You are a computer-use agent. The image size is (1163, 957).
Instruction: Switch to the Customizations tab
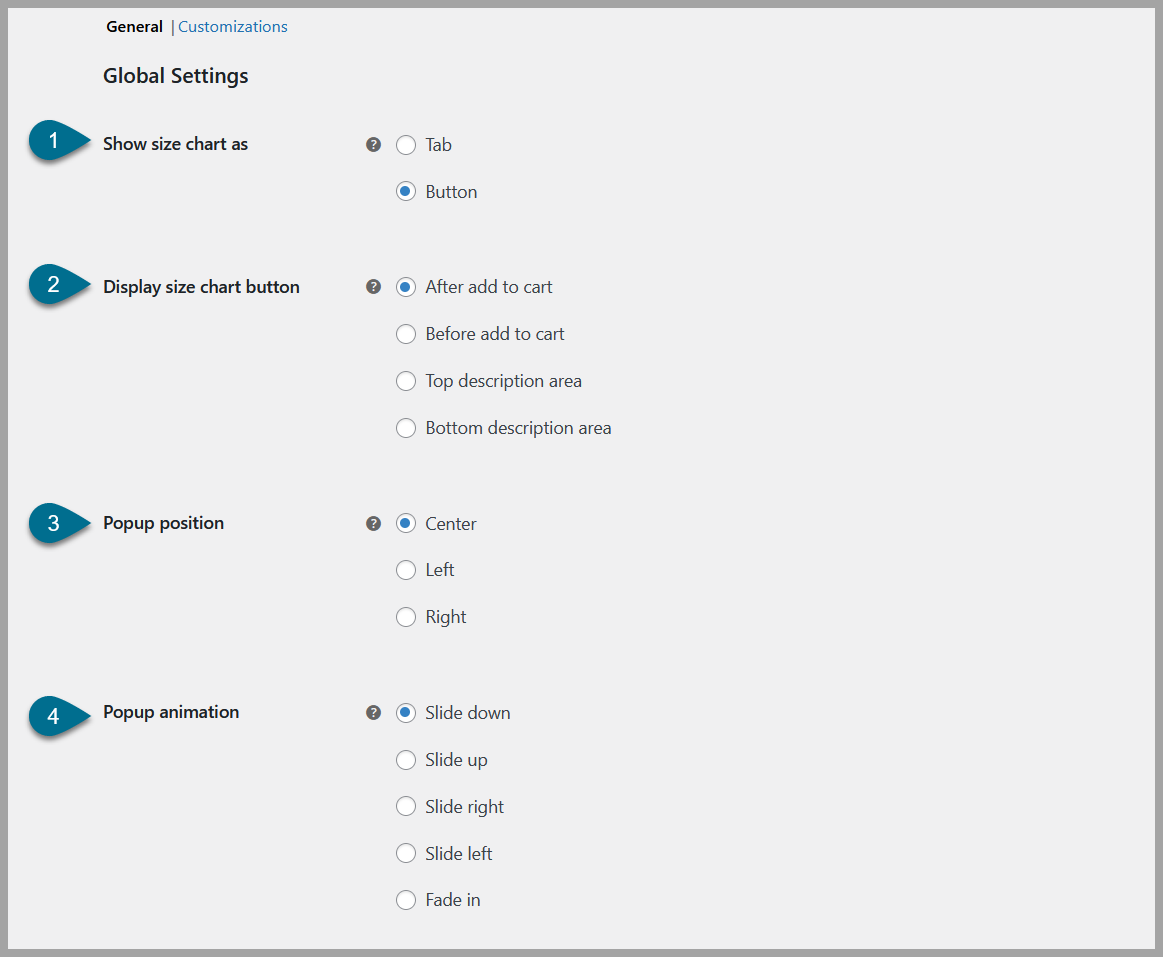pos(232,26)
